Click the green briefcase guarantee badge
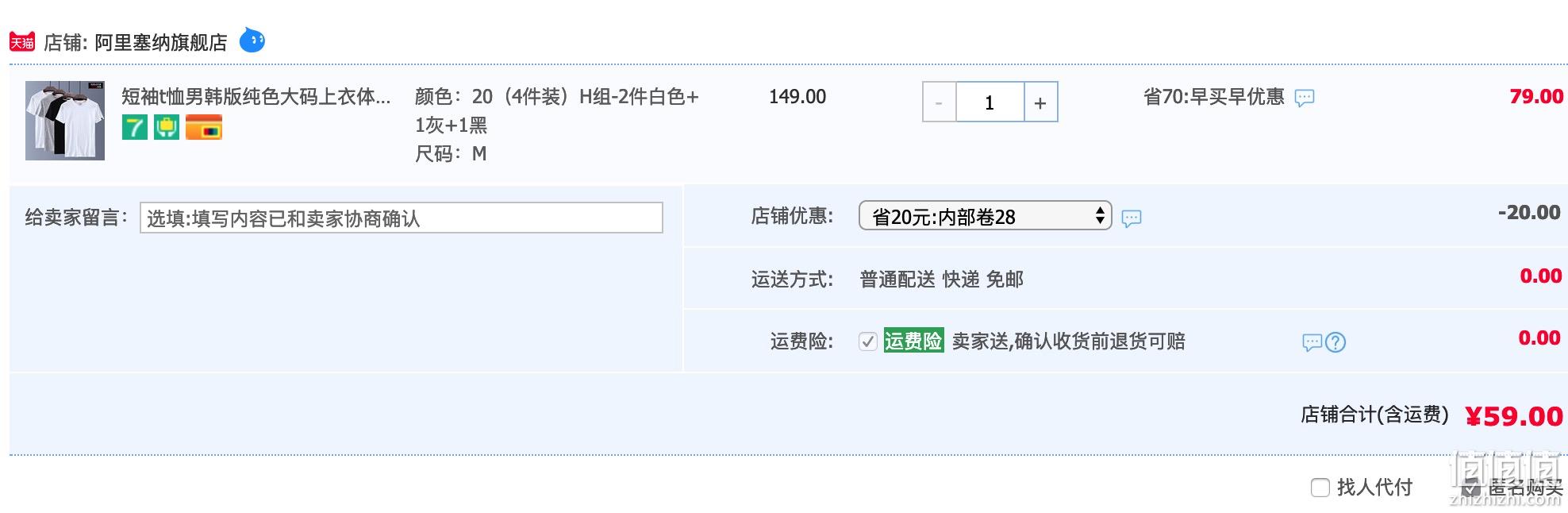 tap(167, 127)
